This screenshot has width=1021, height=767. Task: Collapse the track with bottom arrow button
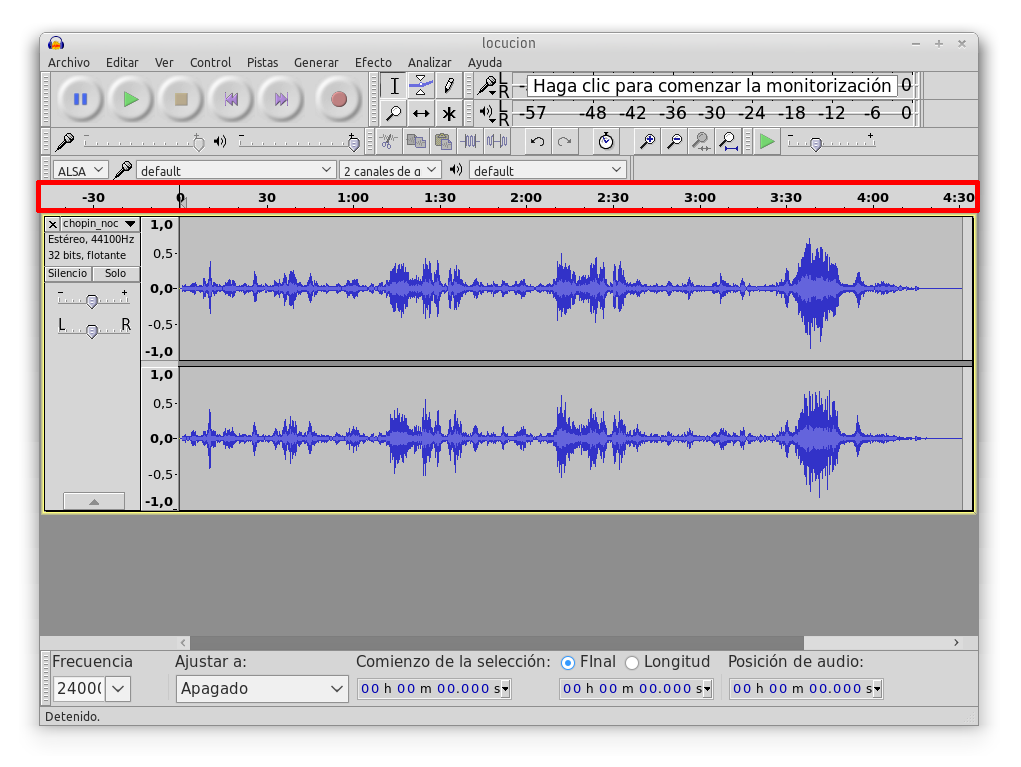[x=94, y=501]
